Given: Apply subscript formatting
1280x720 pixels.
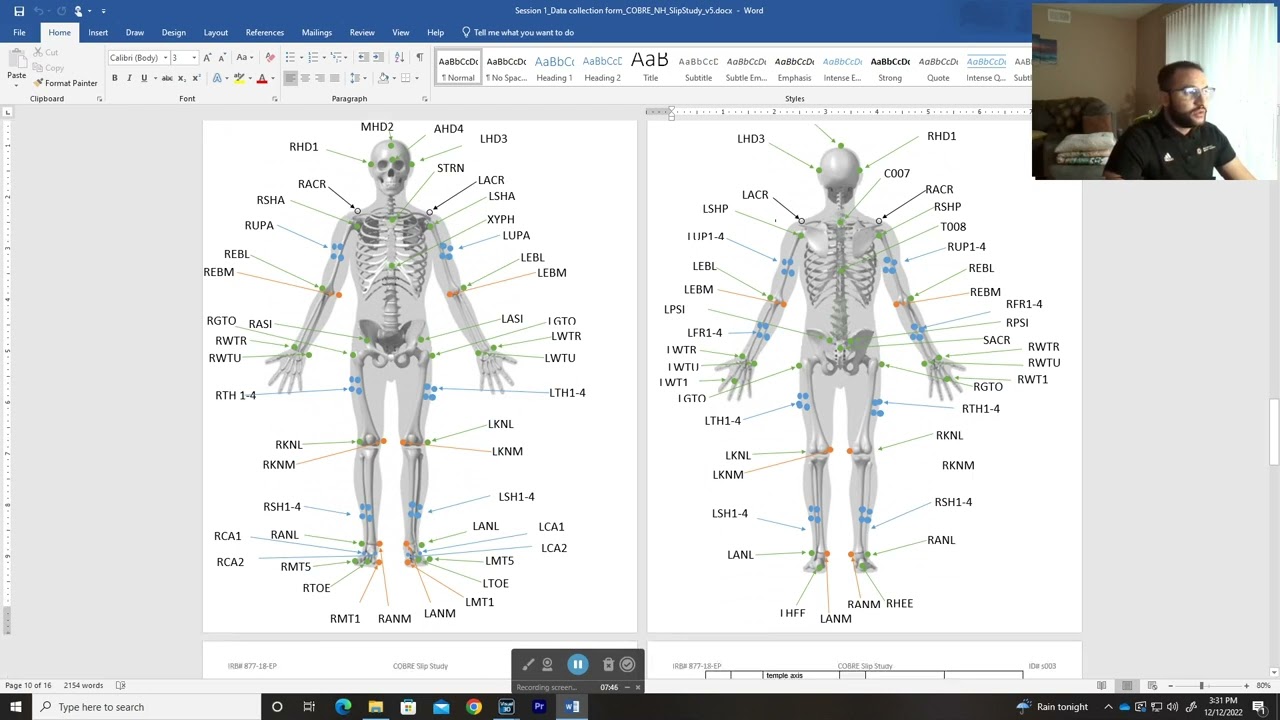Looking at the screenshot, I should pos(182,78).
